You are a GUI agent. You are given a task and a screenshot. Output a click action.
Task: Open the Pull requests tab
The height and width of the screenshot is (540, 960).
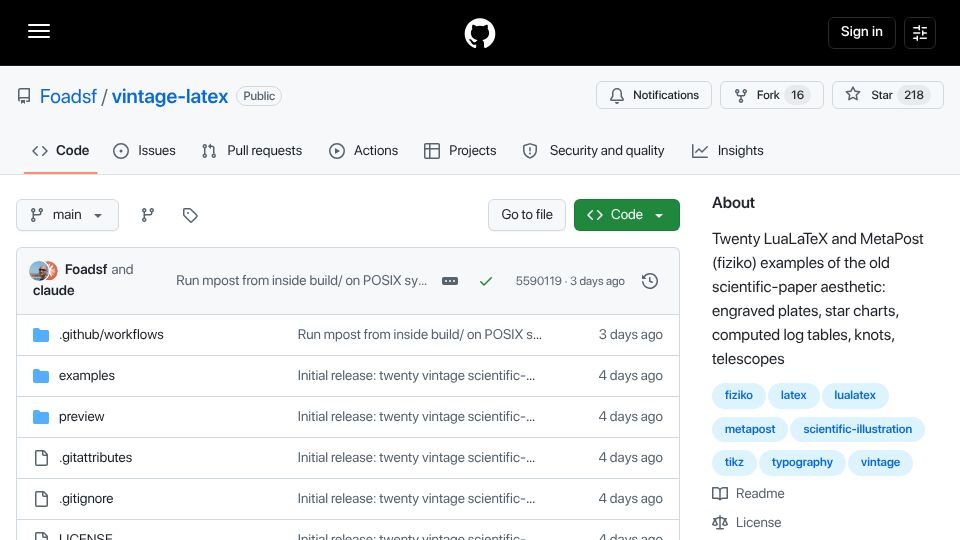point(252,151)
